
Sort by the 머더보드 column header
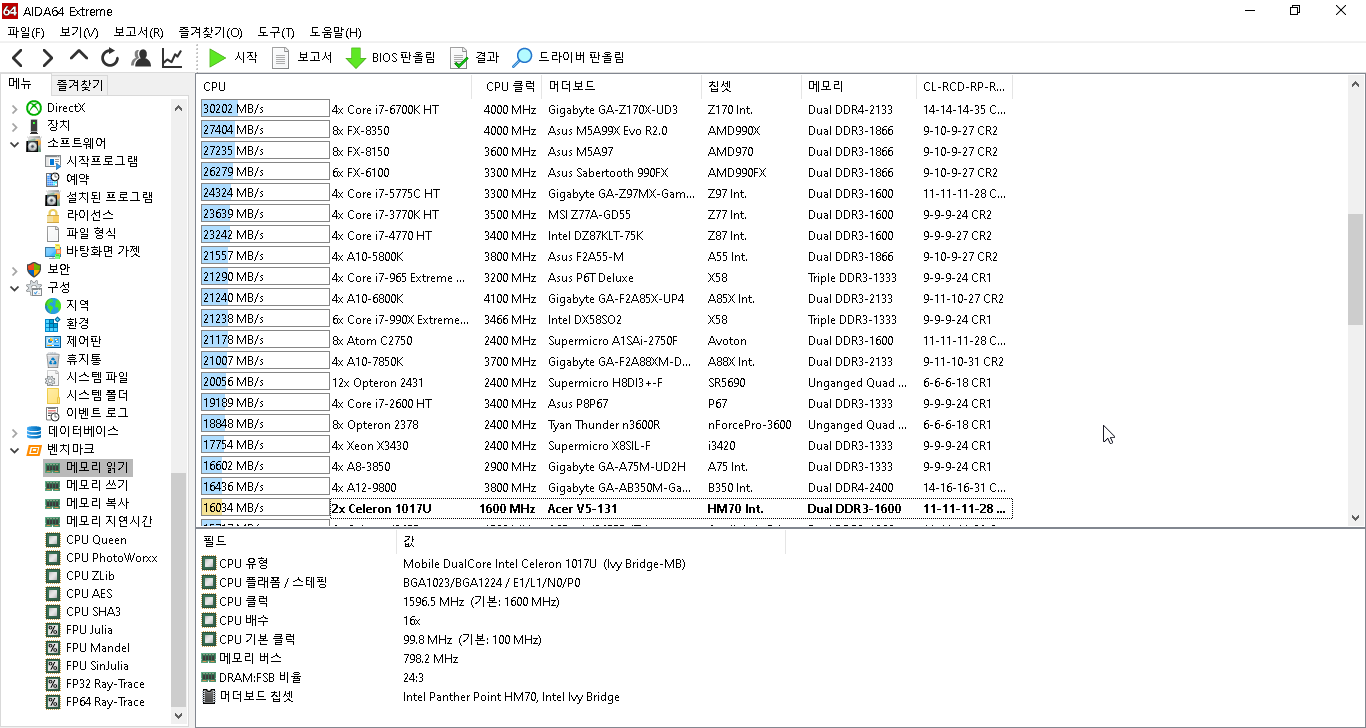(x=621, y=87)
